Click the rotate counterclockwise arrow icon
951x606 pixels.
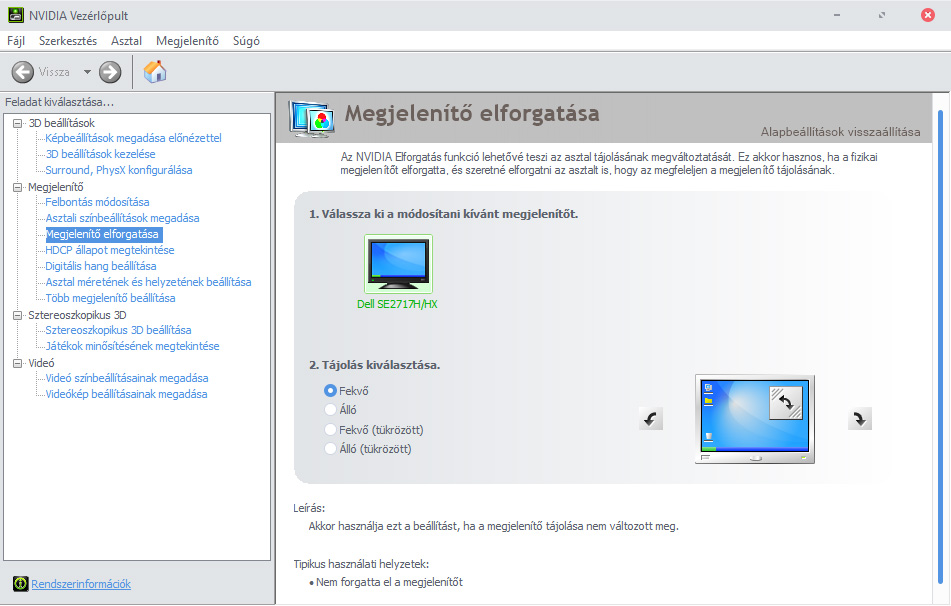coord(651,419)
